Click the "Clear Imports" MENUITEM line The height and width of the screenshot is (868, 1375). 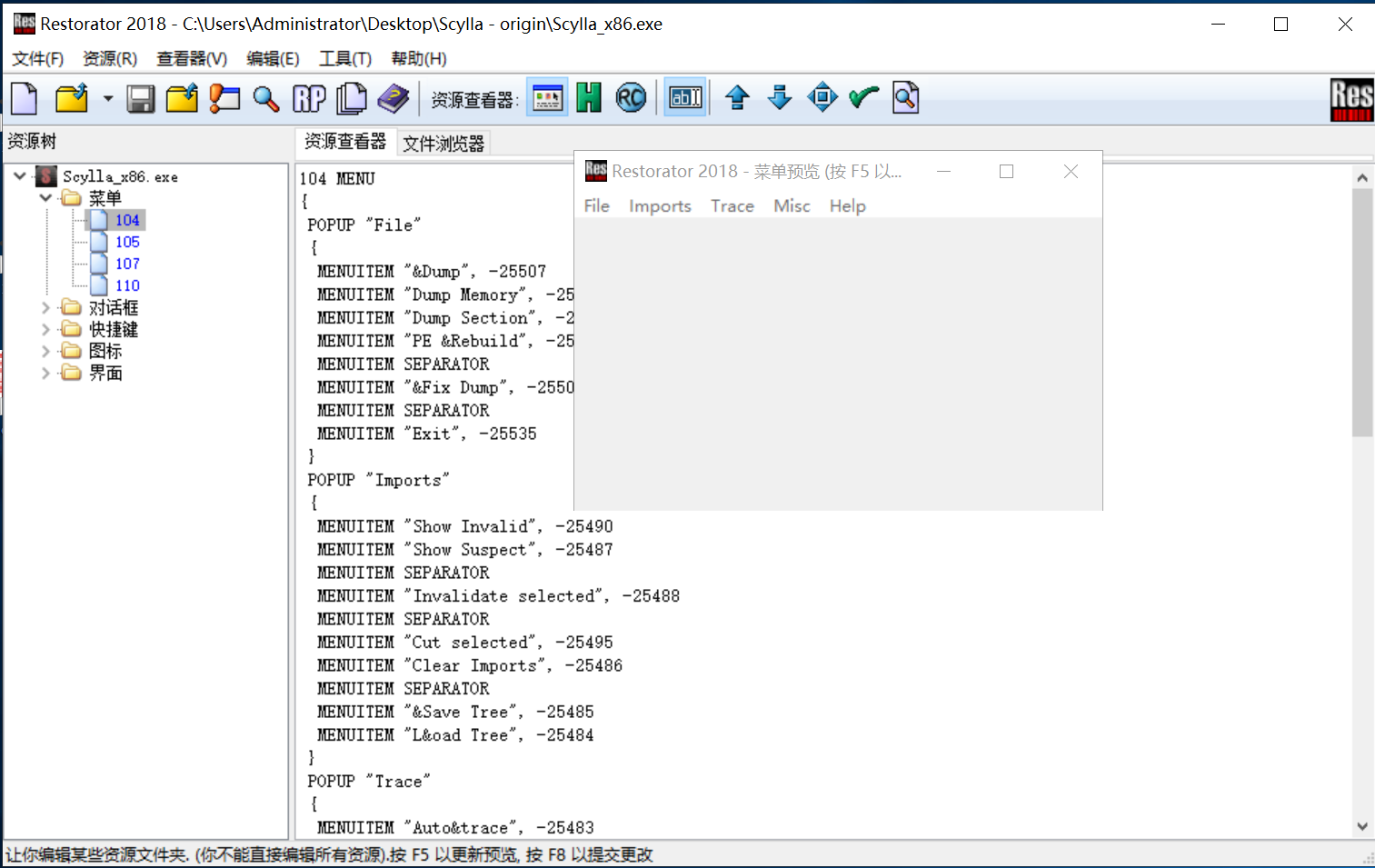tap(470, 665)
